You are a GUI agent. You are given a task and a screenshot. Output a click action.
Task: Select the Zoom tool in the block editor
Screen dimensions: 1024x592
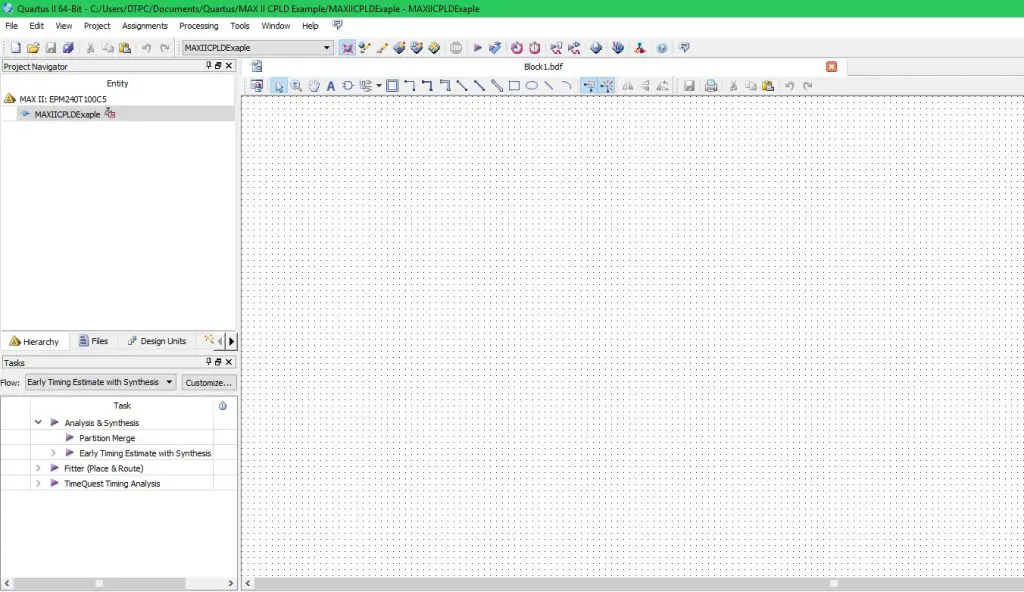pos(296,86)
